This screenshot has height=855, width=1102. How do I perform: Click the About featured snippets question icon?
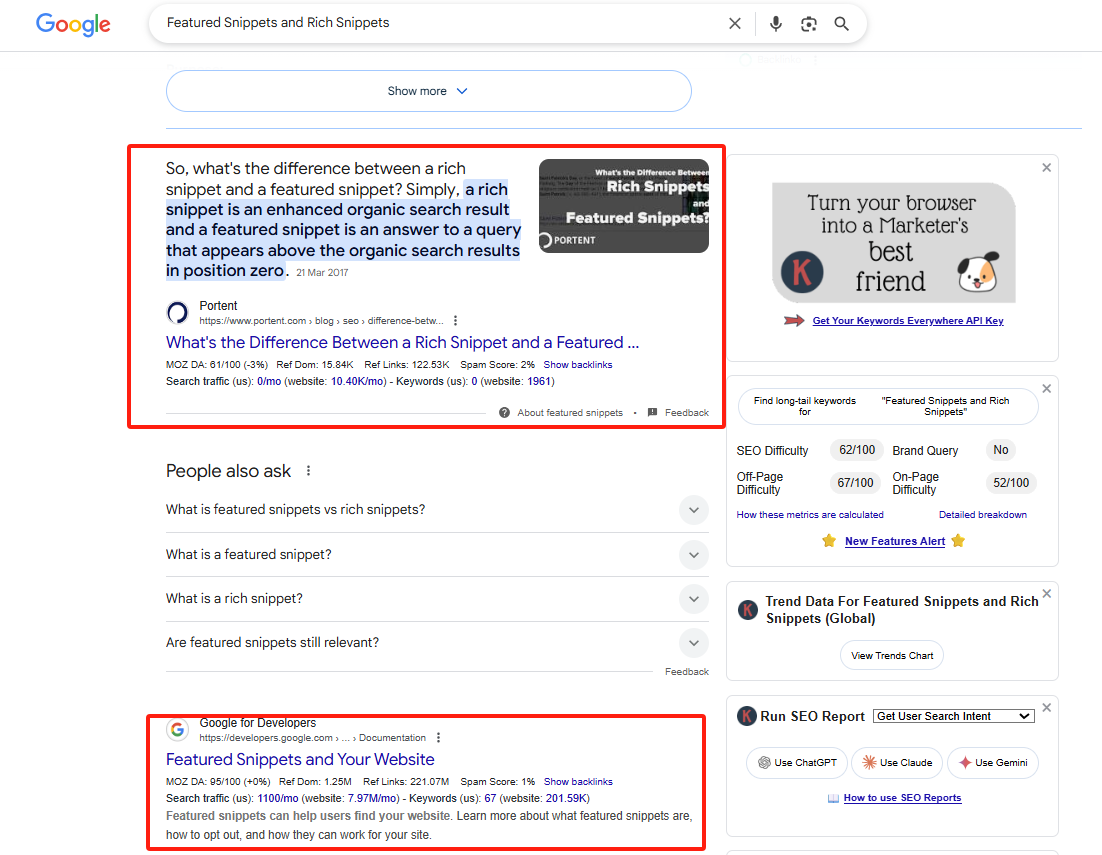click(504, 412)
